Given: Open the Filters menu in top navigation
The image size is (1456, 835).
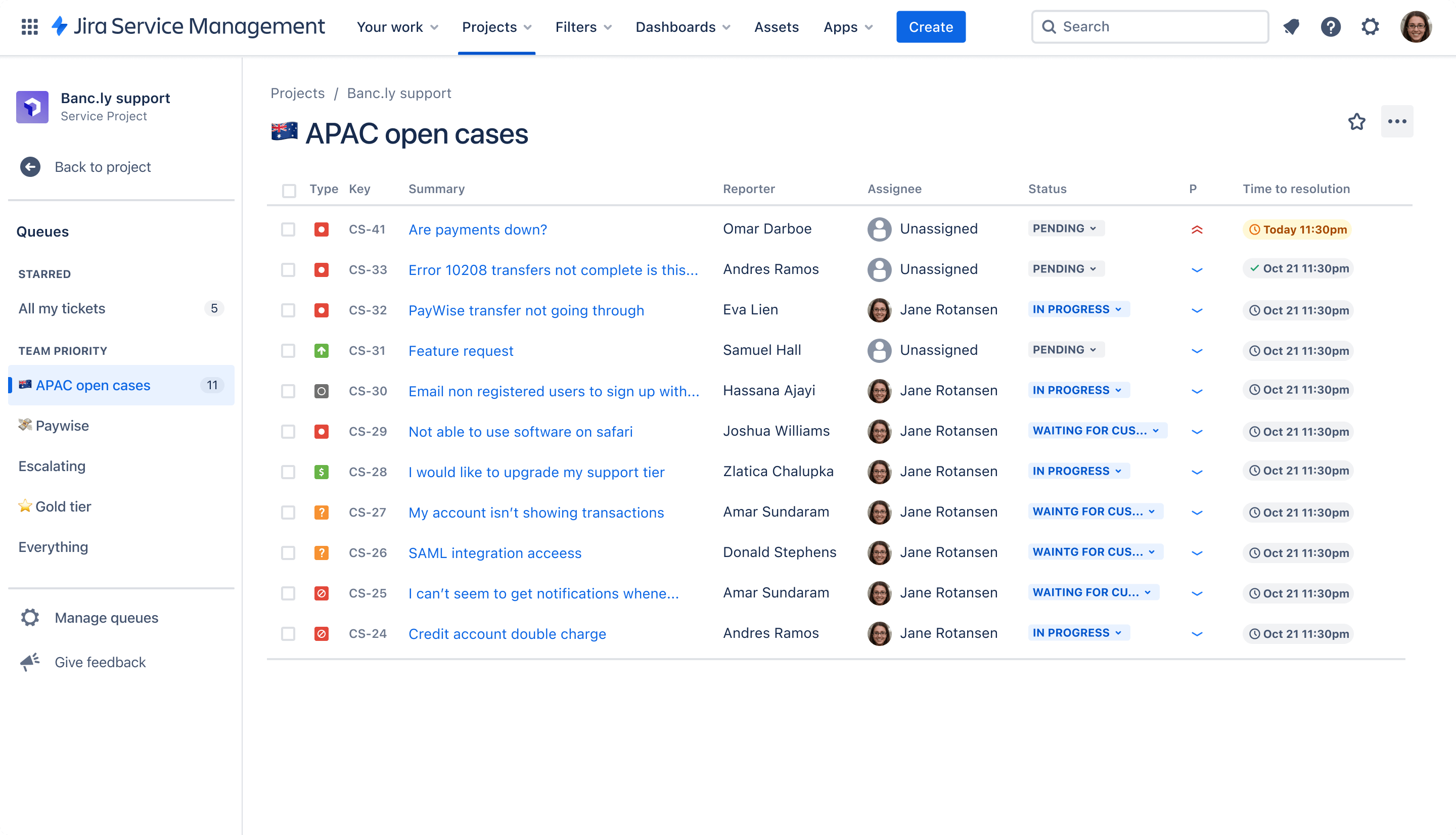Looking at the screenshot, I should 584,27.
